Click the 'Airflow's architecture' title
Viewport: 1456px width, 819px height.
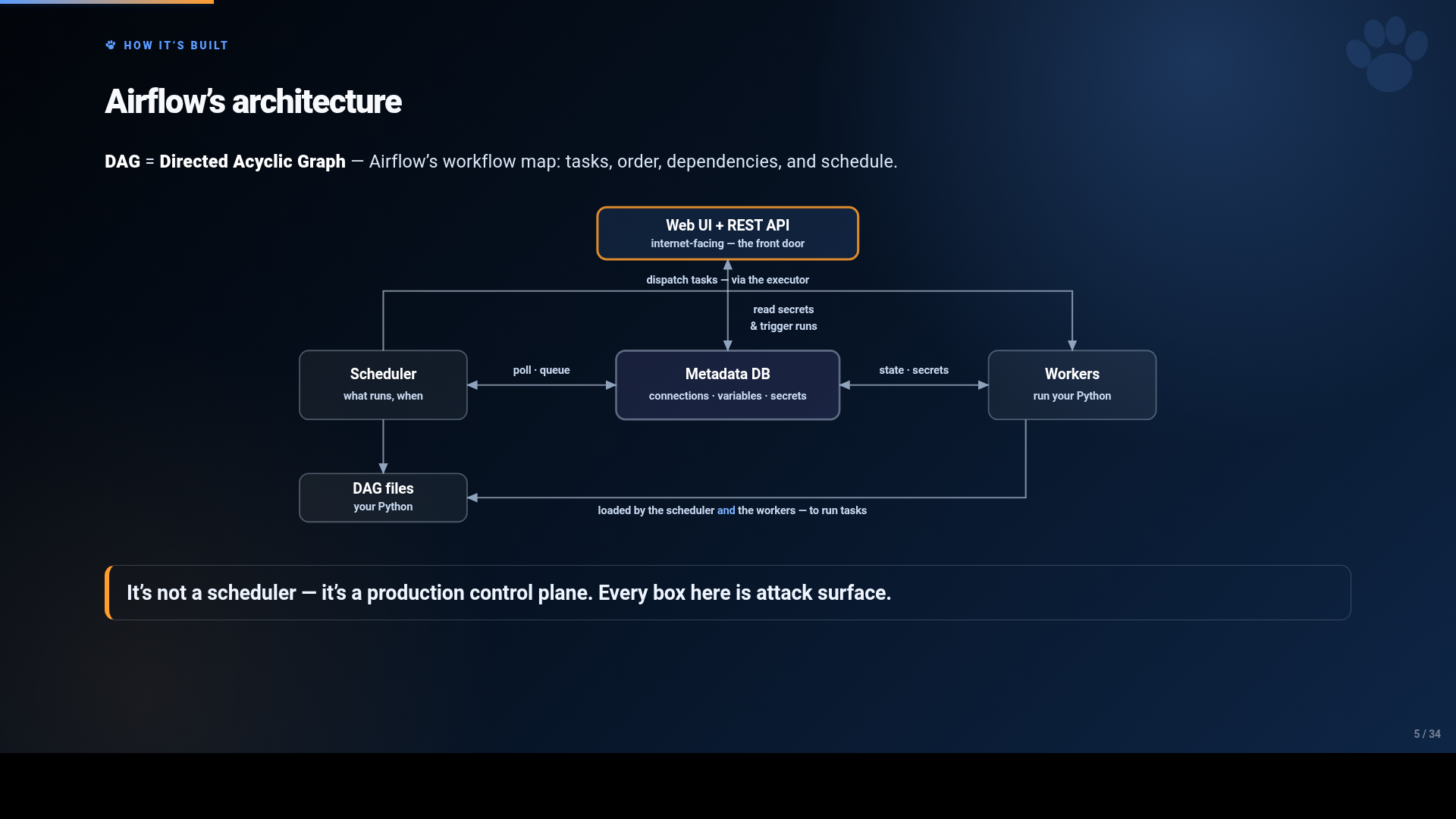[x=253, y=102]
